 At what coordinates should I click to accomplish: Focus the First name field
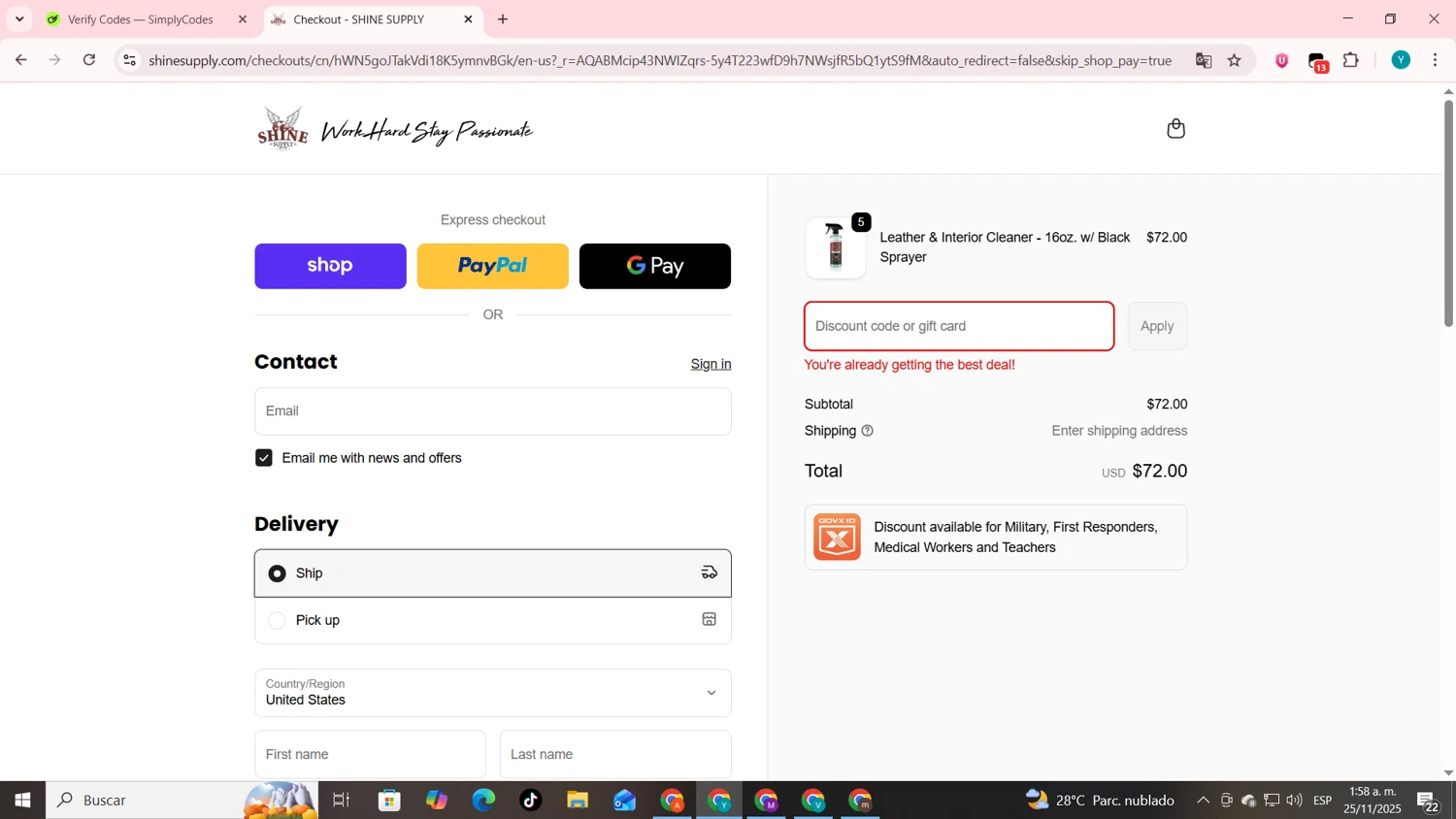(370, 754)
